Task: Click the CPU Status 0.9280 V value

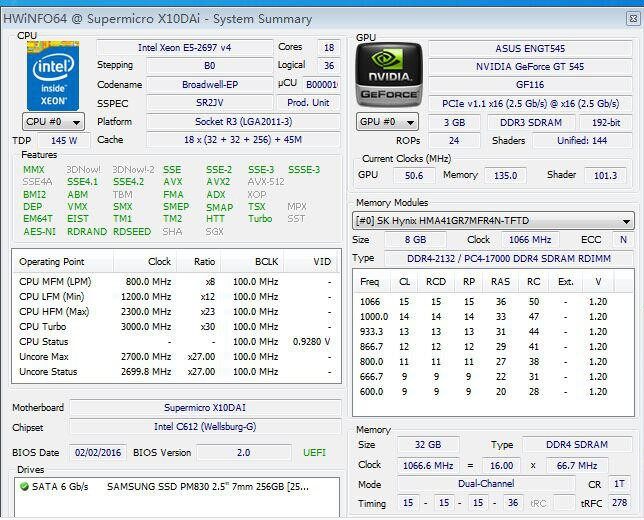Action: [x=311, y=342]
